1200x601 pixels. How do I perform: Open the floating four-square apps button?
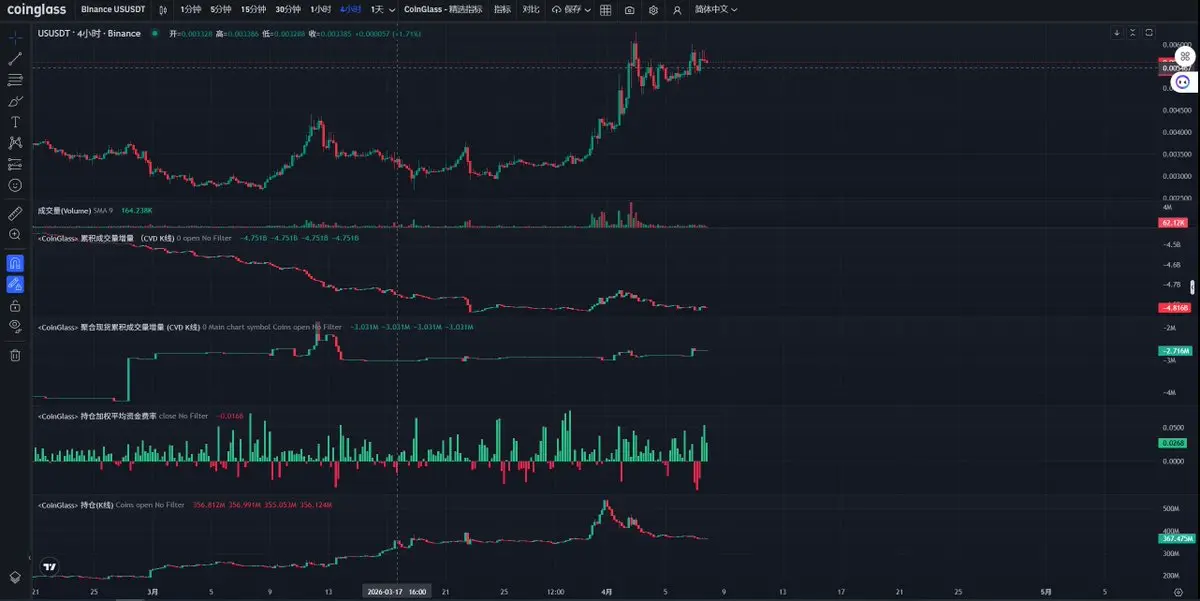pyautogui.click(x=1185, y=56)
